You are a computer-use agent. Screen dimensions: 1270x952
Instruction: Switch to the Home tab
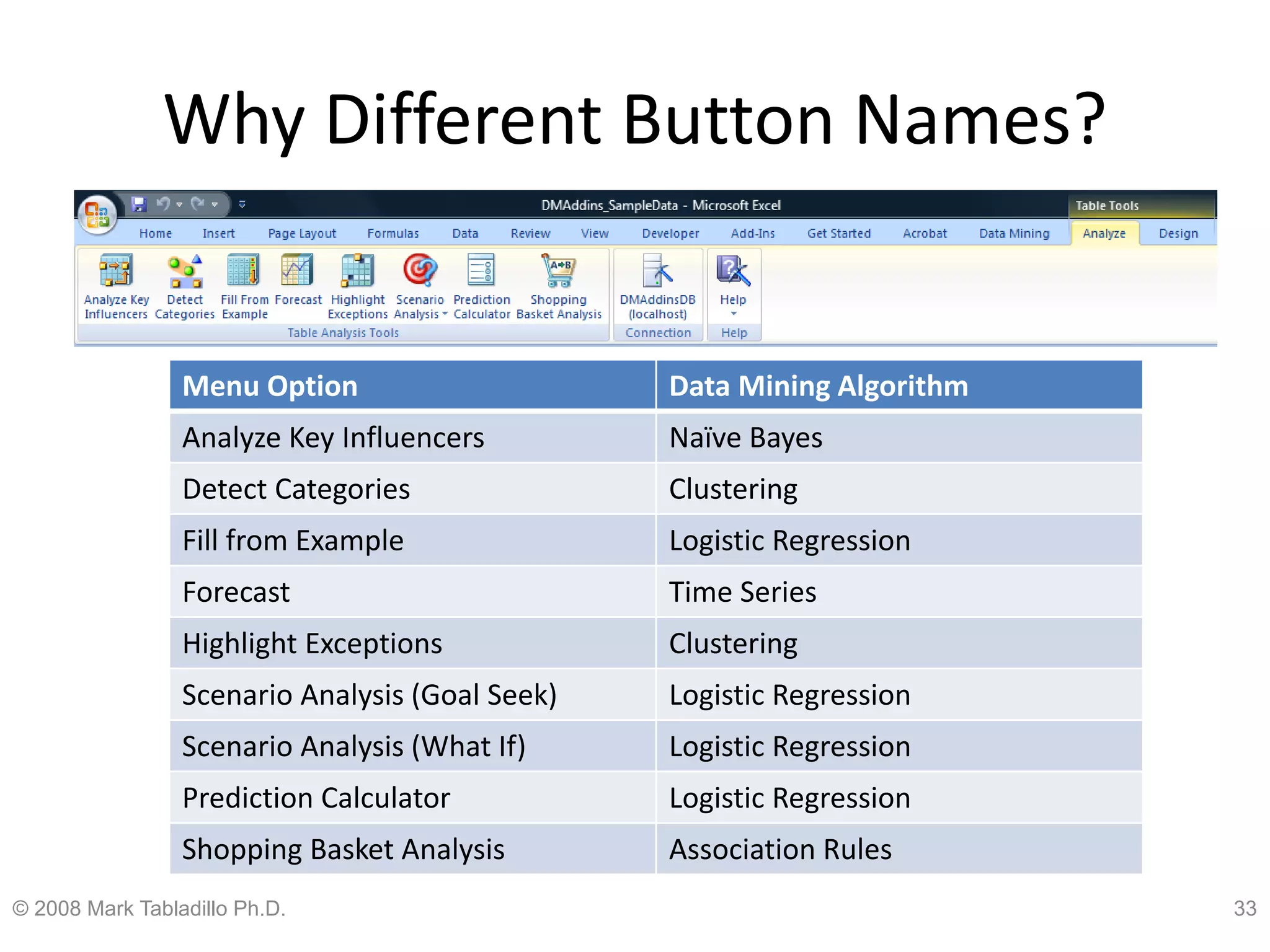155,234
